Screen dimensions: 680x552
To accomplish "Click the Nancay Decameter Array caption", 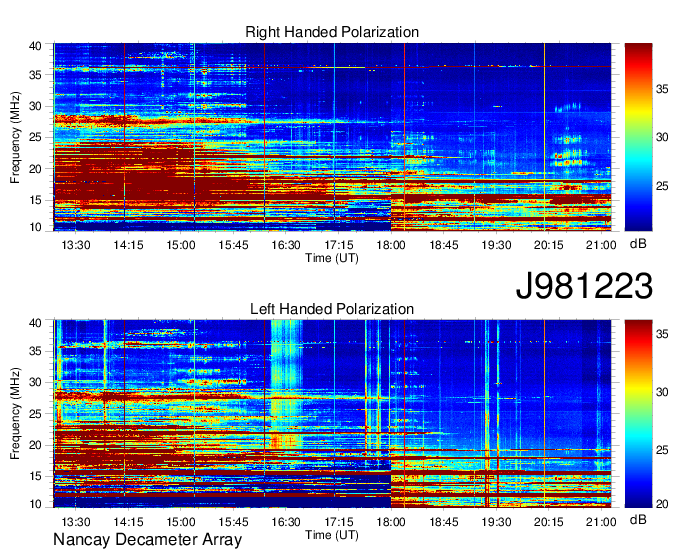I will coord(147,540).
